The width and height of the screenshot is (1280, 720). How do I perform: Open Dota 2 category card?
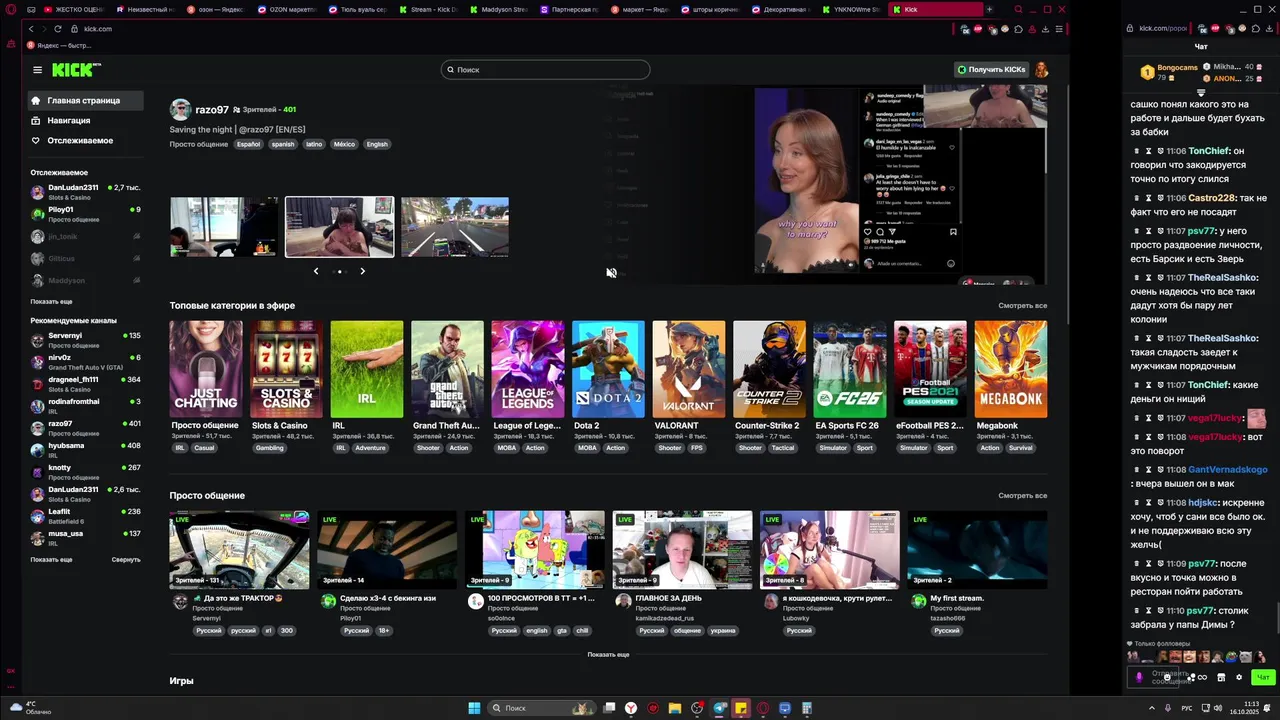click(x=608, y=369)
